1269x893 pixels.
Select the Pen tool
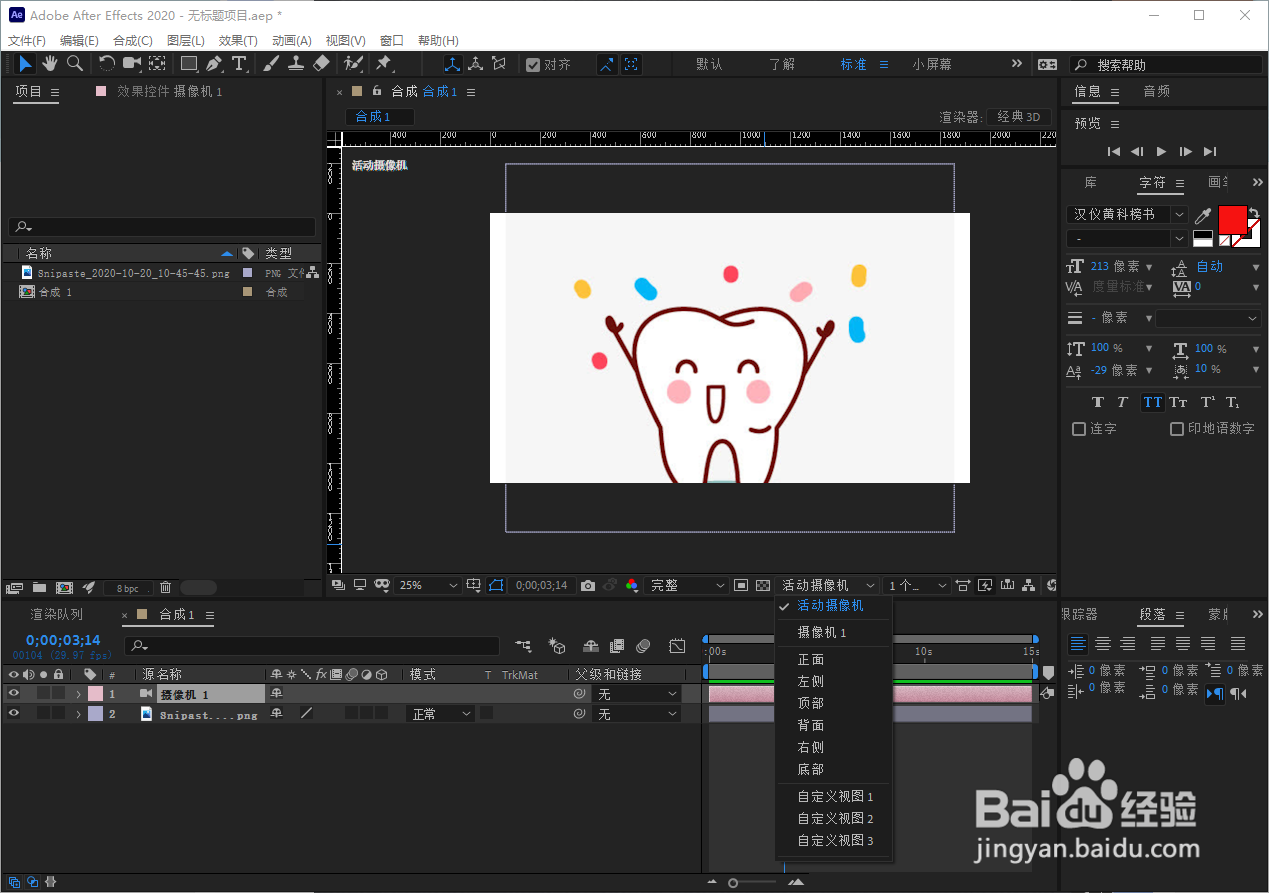[214, 64]
